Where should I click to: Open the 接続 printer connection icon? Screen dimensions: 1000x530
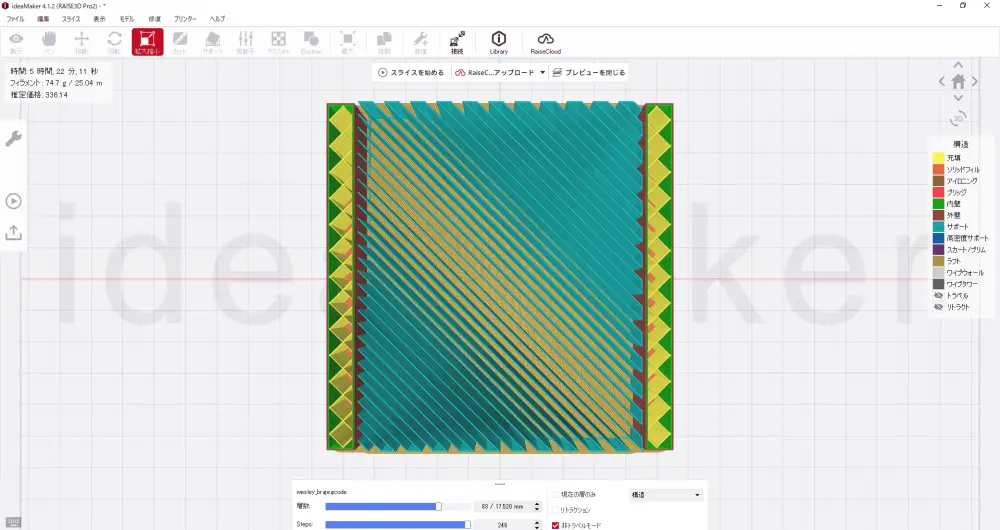pos(457,42)
